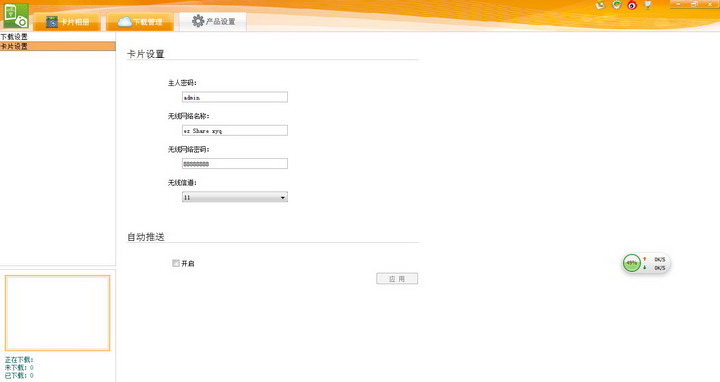
Task: Open the 无线信道 dropdown showing 11
Action: click(235, 197)
